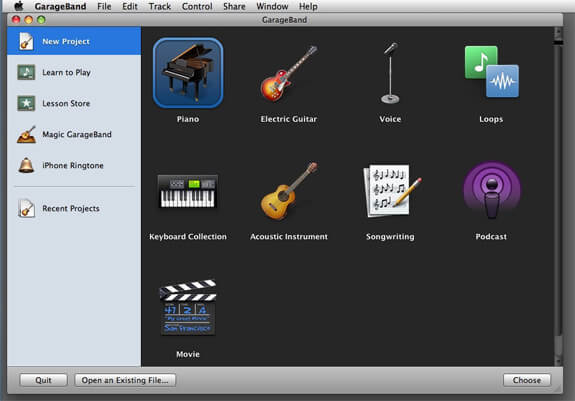The height and width of the screenshot is (401, 575).
Task: Select the Loops project icon
Action: [x=491, y=71]
